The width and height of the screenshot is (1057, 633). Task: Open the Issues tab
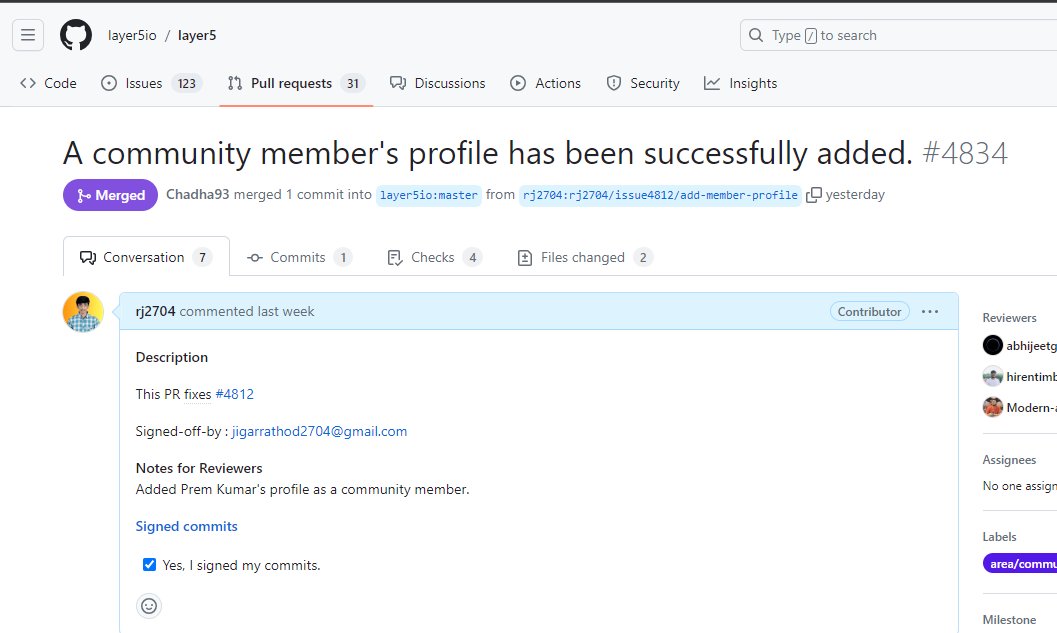coord(151,84)
